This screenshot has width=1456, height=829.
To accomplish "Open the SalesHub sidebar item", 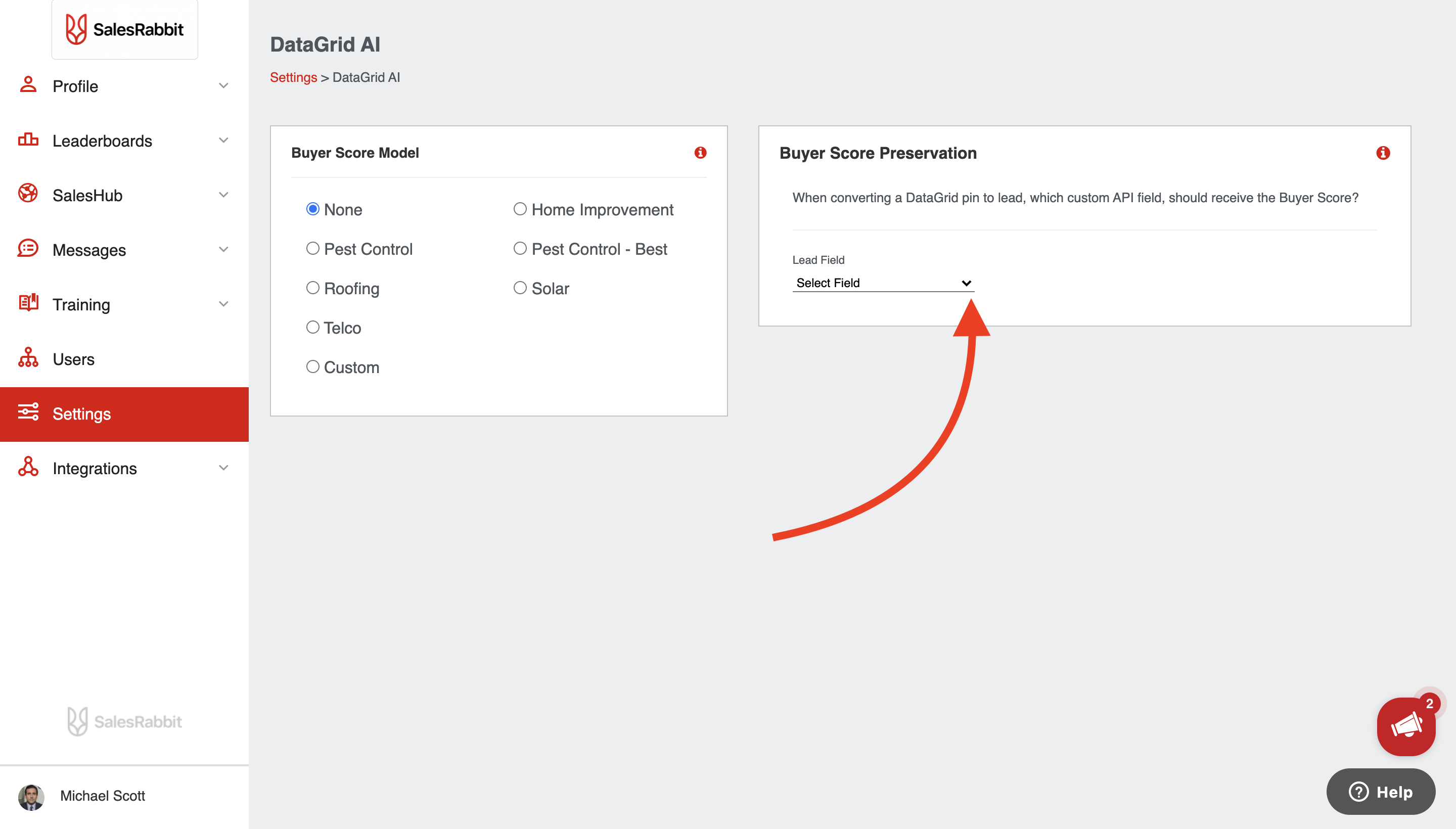I will coord(124,195).
